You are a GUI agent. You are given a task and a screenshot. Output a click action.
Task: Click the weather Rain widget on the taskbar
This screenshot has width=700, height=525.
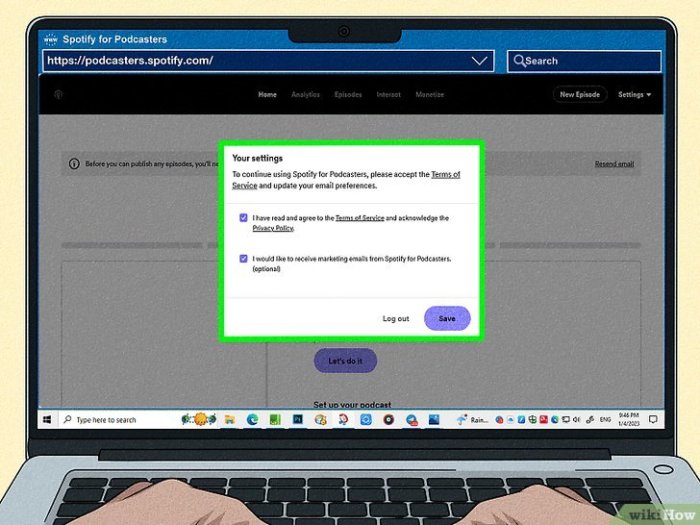click(x=473, y=420)
